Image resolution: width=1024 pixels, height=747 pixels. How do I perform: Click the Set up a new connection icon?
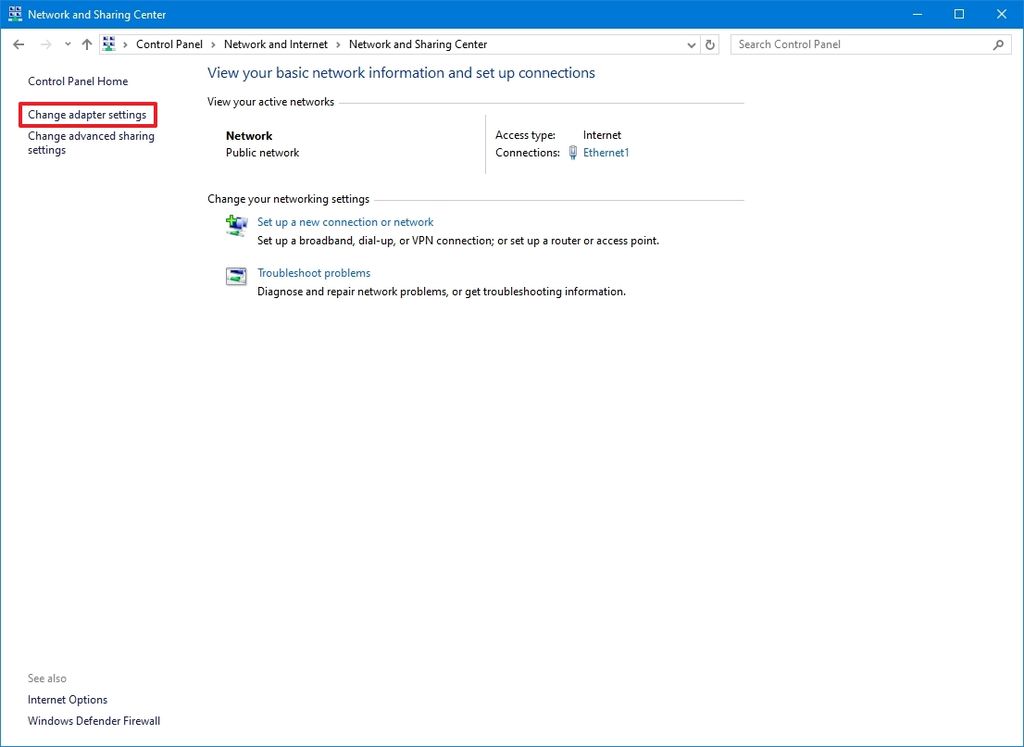pos(236,226)
